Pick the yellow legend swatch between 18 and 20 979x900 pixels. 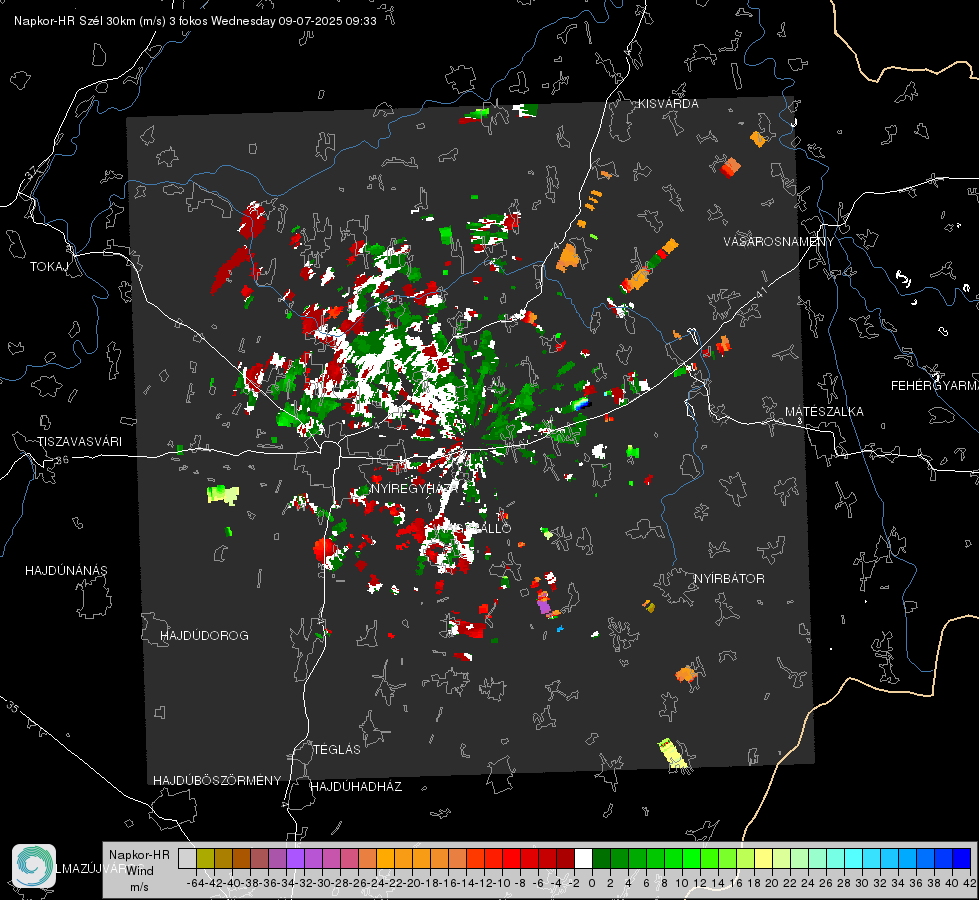click(764, 858)
